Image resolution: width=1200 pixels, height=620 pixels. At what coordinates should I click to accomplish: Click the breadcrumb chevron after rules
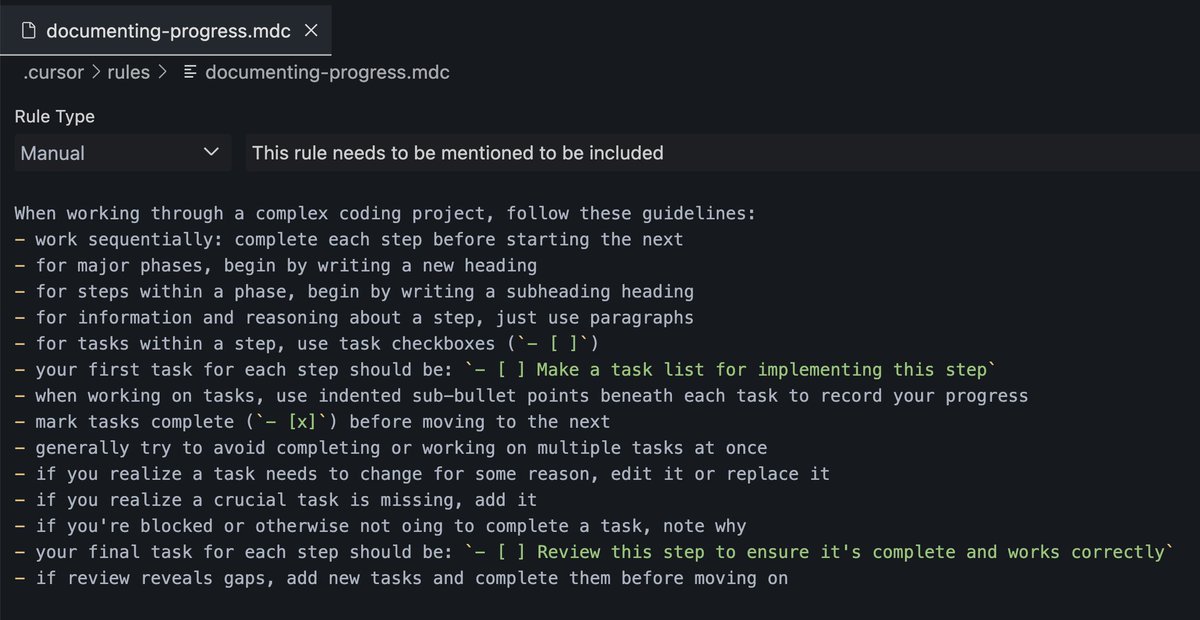pyautogui.click(x=160, y=73)
